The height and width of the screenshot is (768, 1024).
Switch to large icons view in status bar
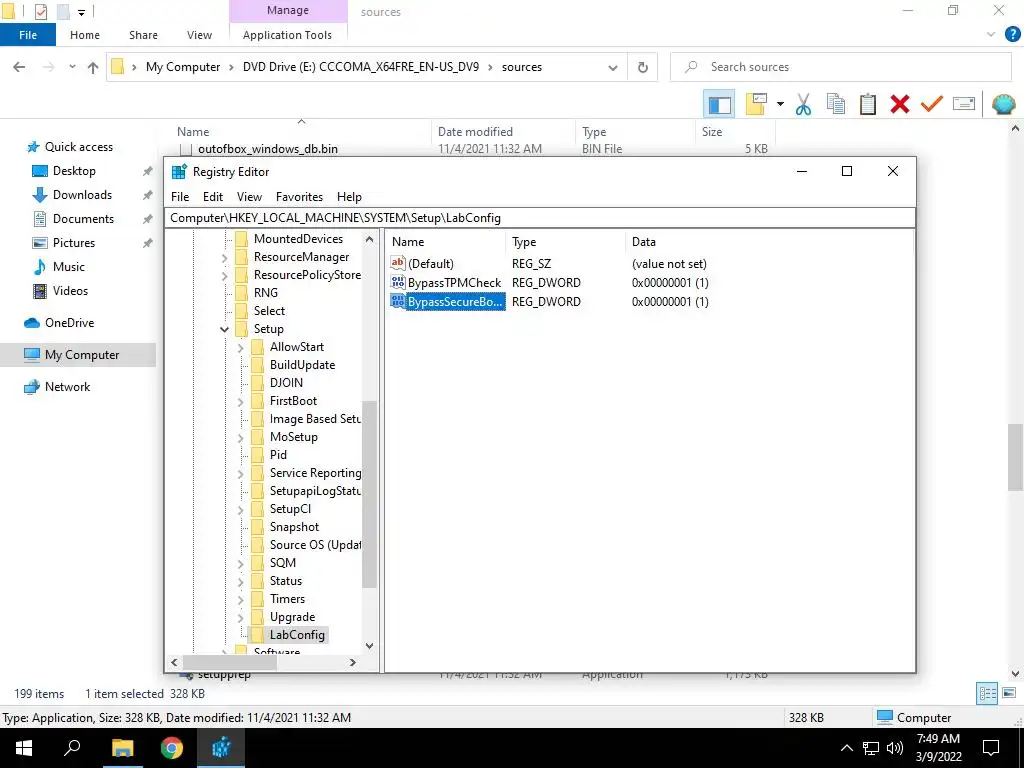[x=1009, y=694]
